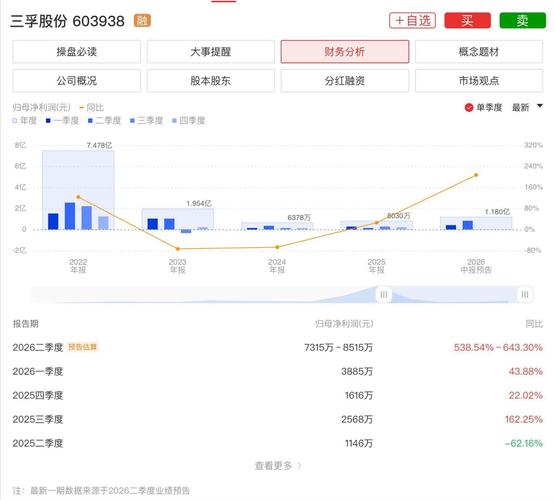The image size is (555, 500).
Task: Toggle 年度 legend series
Action: (25, 121)
